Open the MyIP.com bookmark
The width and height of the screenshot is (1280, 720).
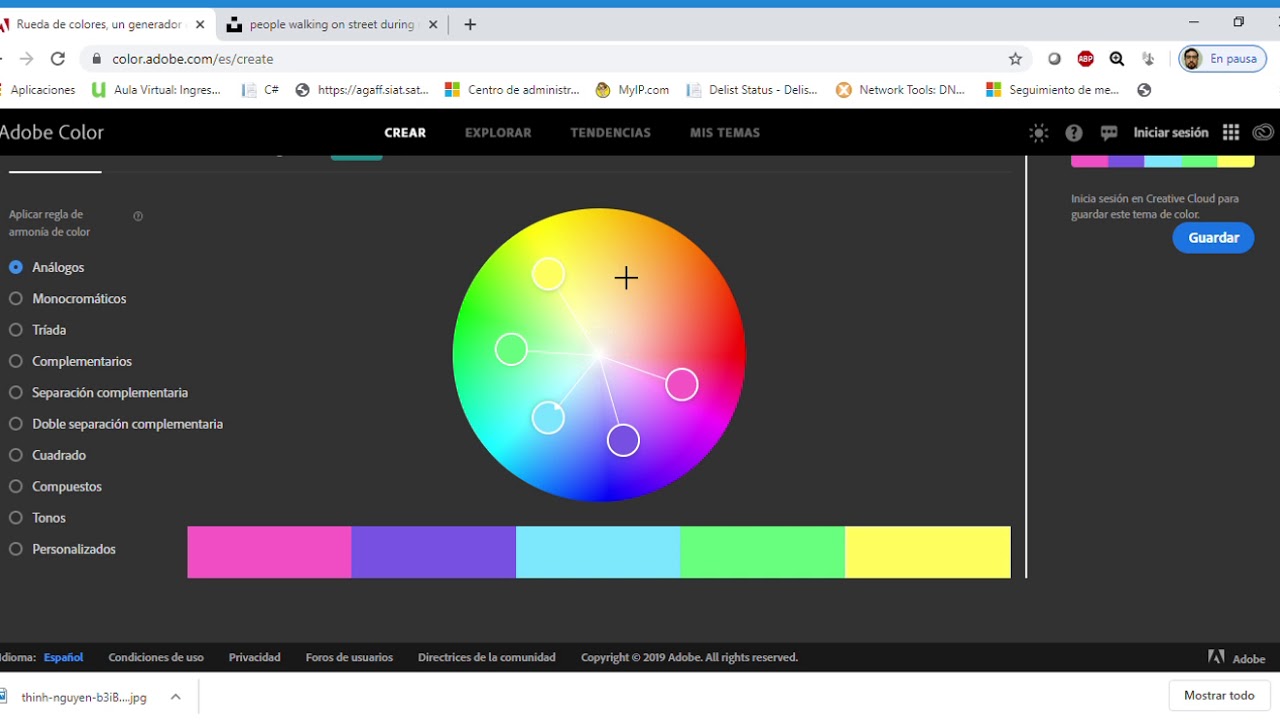coord(632,90)
